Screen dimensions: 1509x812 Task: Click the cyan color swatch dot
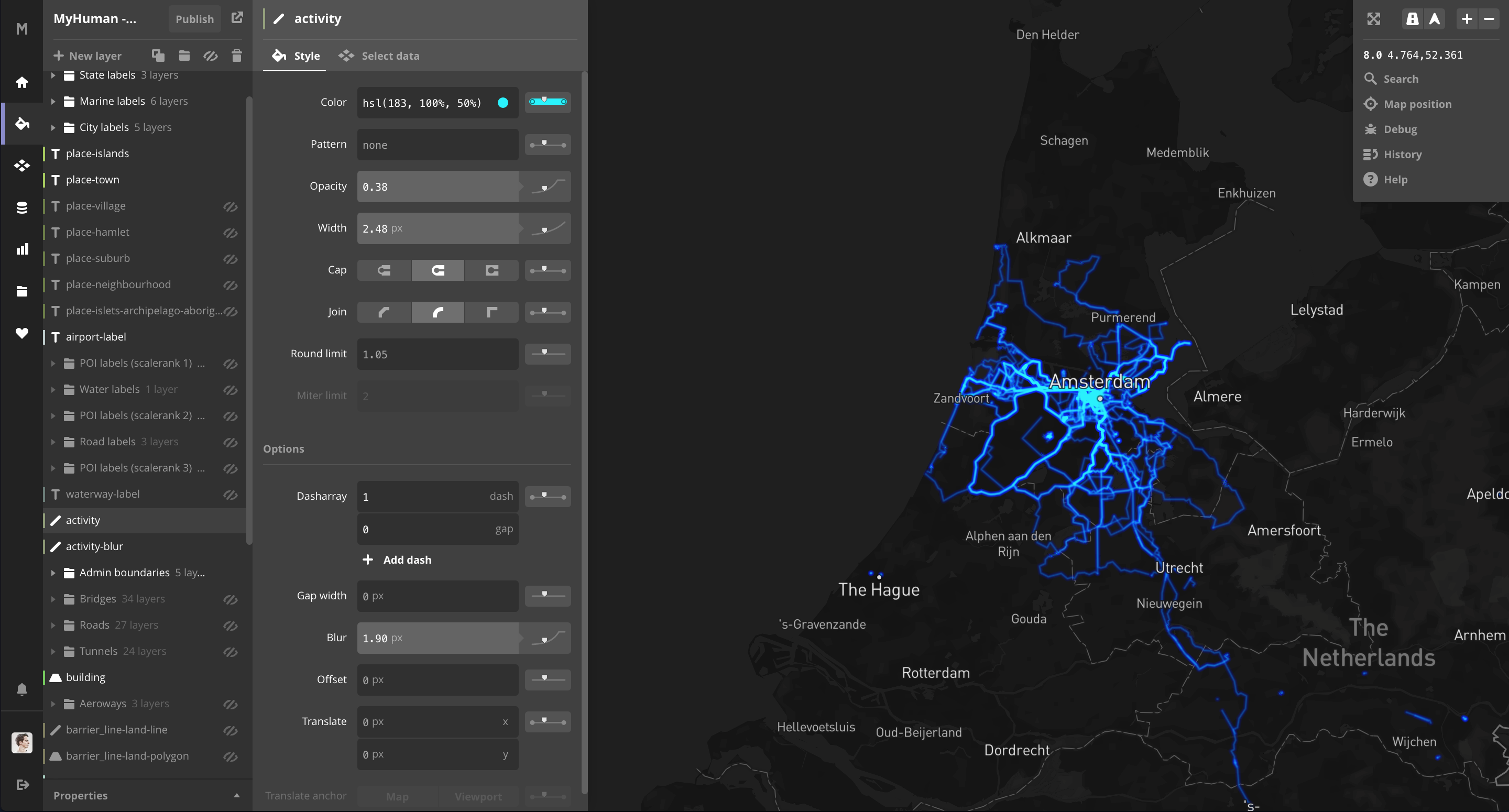502,103
